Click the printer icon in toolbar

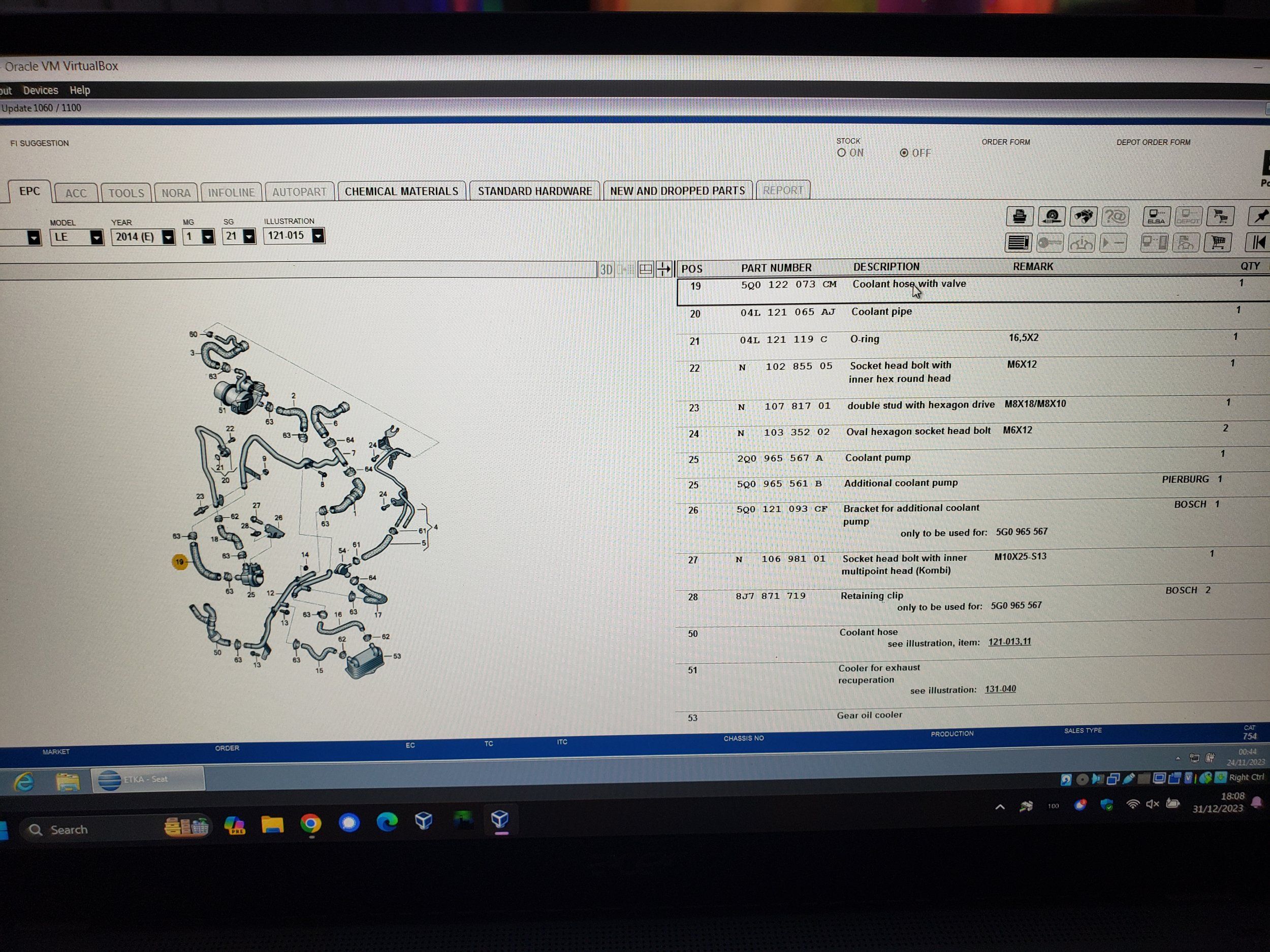1020,216
